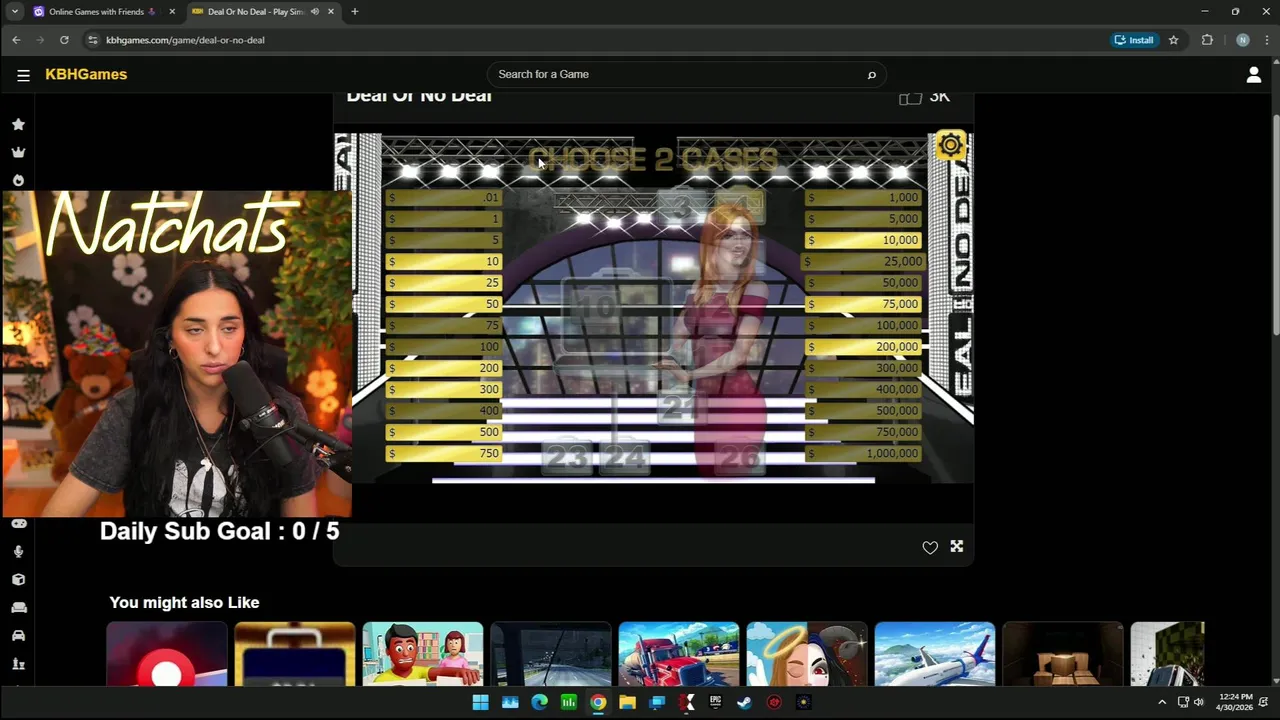Open the chess pieces sidebar icon

18,664
